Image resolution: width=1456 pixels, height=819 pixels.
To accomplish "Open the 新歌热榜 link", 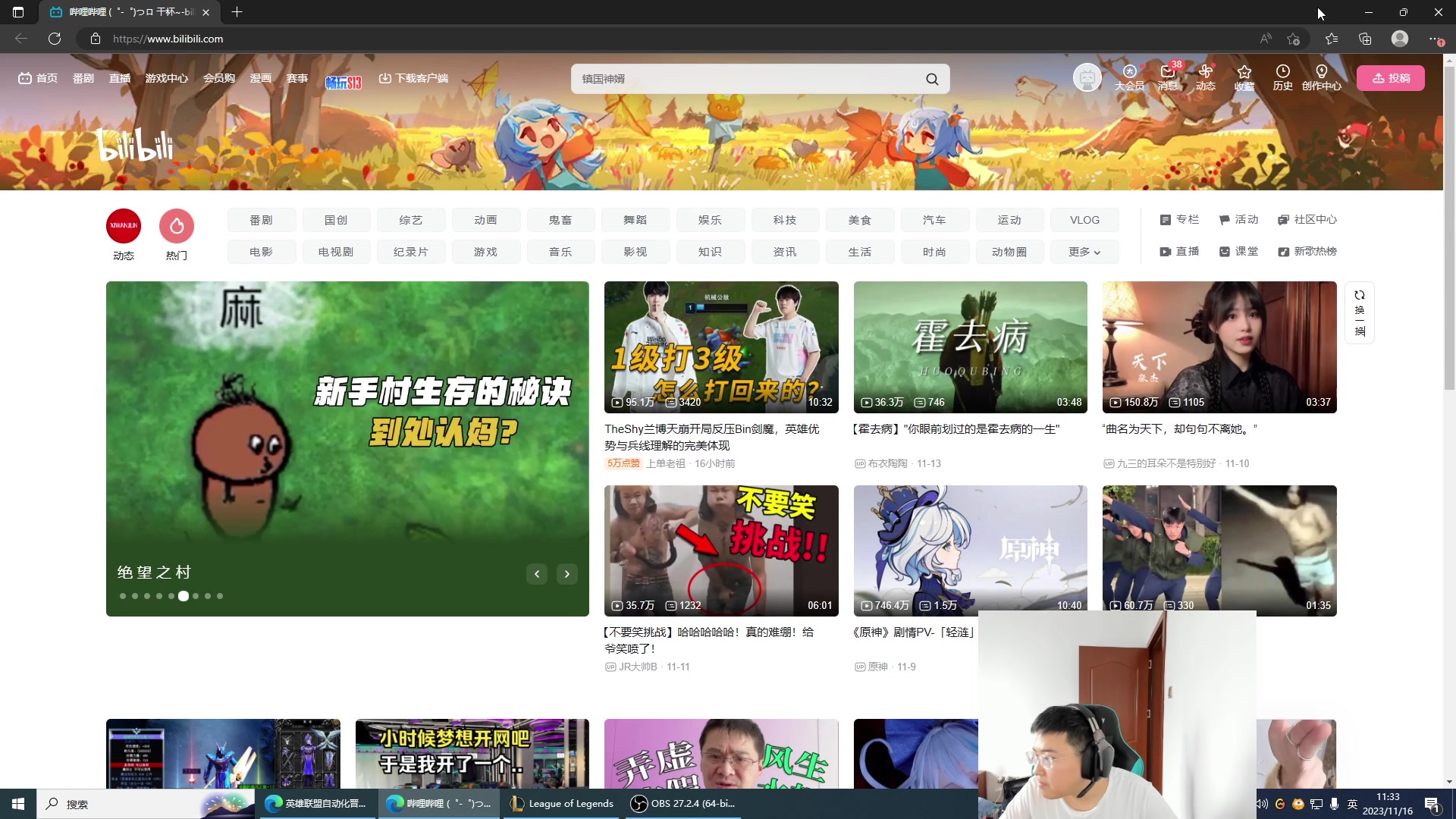I will (1307, 252).
